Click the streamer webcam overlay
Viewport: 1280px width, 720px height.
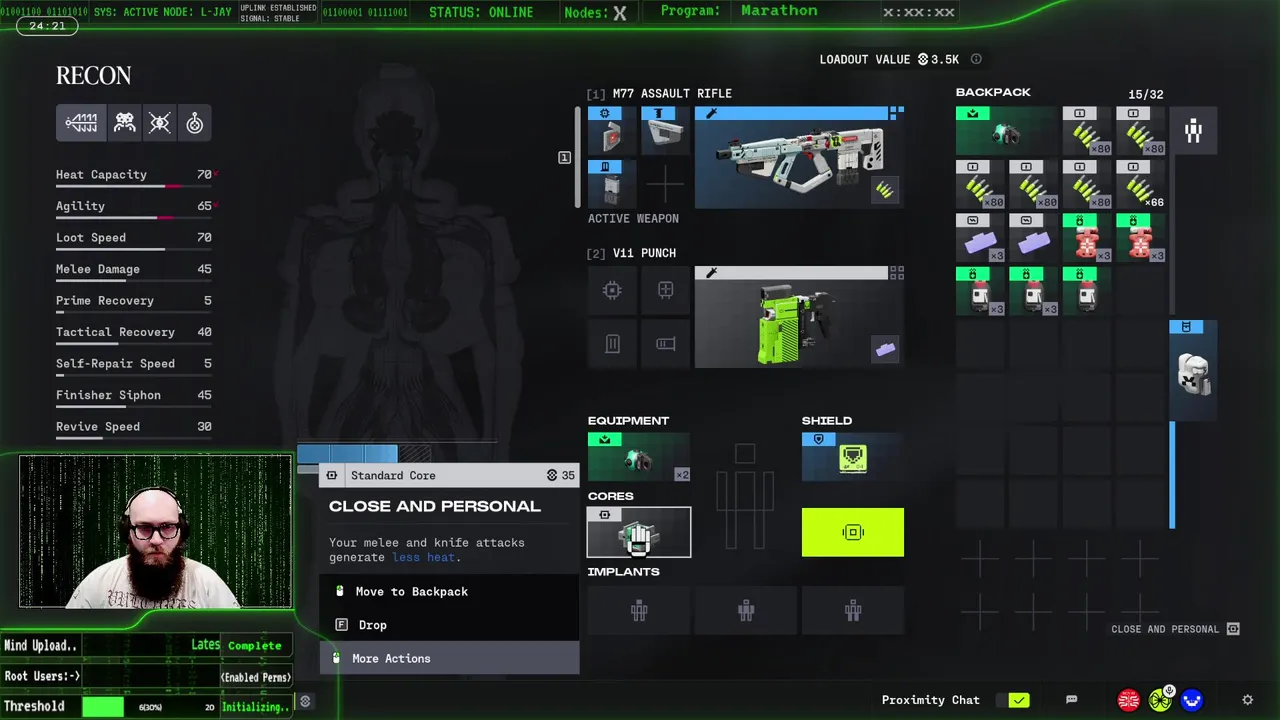pyautogui.click(x=156, y=532)
